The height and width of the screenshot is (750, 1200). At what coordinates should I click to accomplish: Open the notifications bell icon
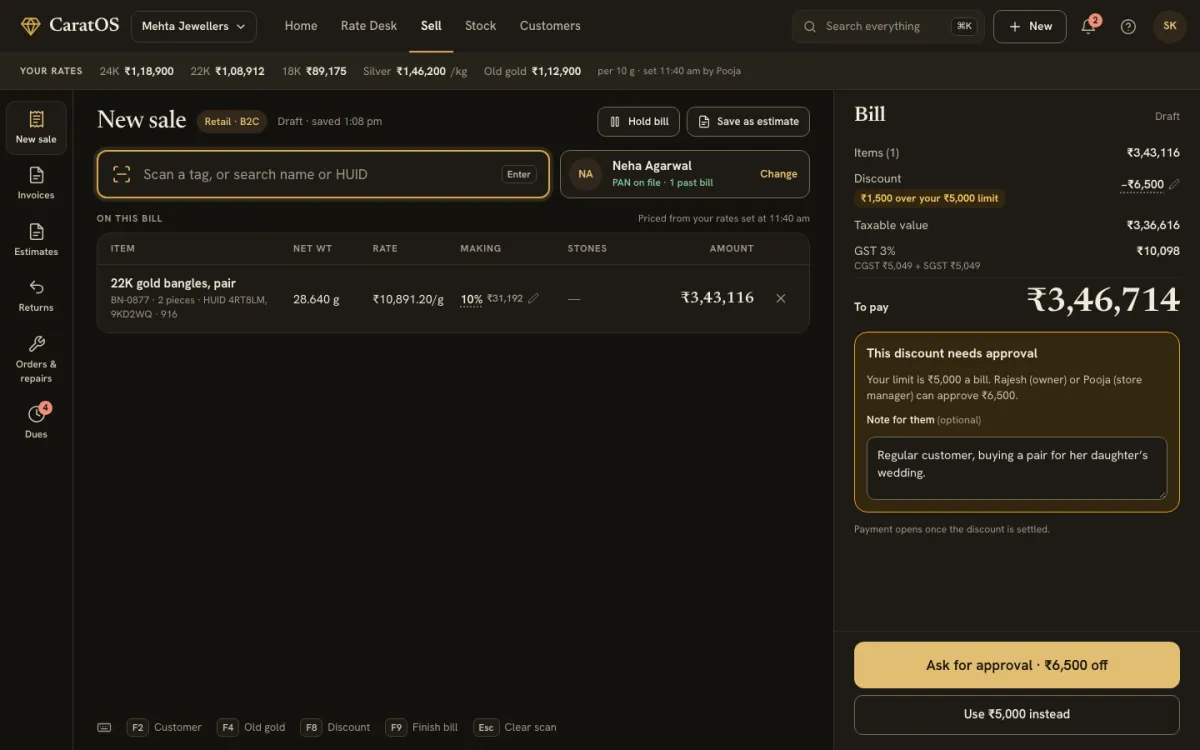[x=1089, y=27]
